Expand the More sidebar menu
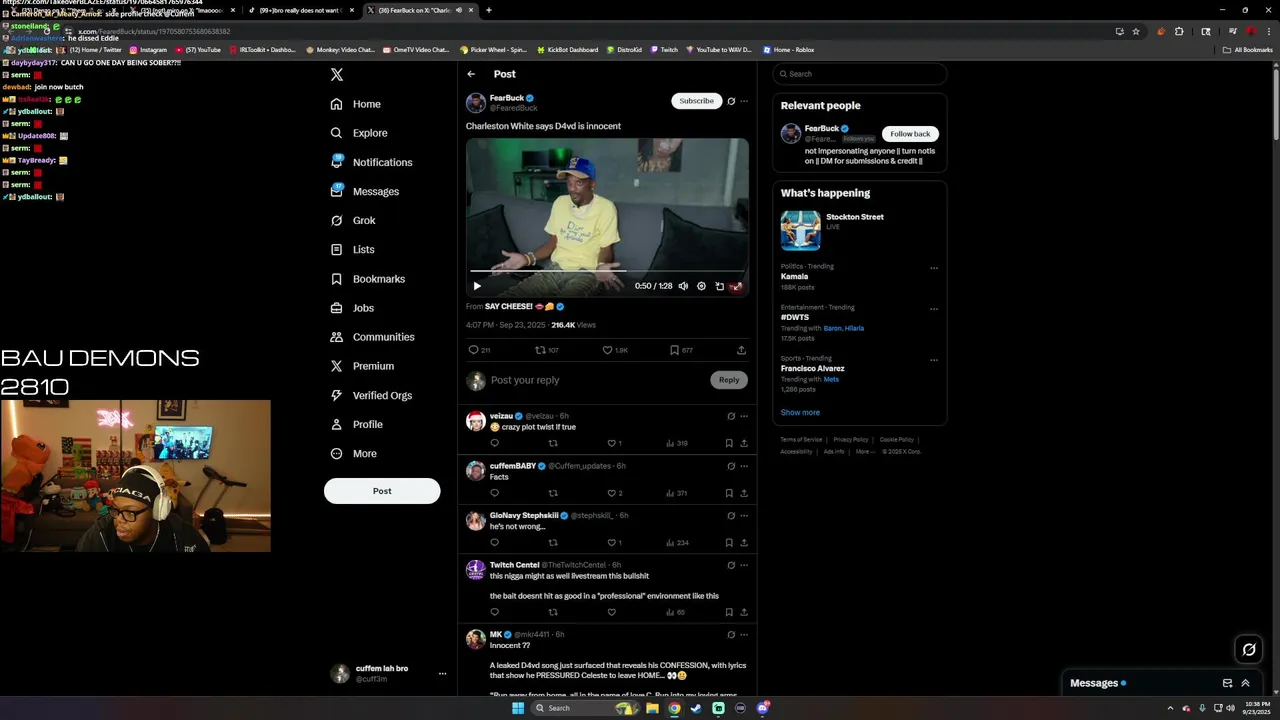This screenshot has width=1280, height=720. (x=354, y=453)
